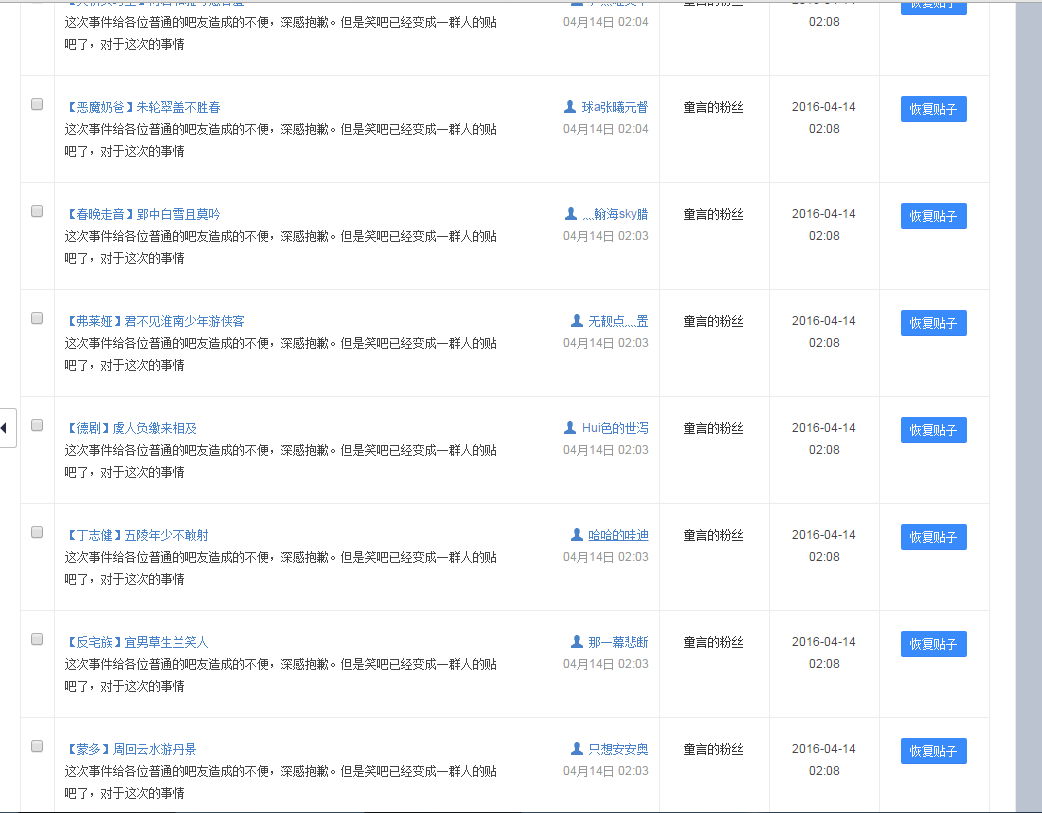Open post title 【弗莱娅】君不见淮南少年游侠客
Viewport: 1042px width, 813px height.
(155, 321)
